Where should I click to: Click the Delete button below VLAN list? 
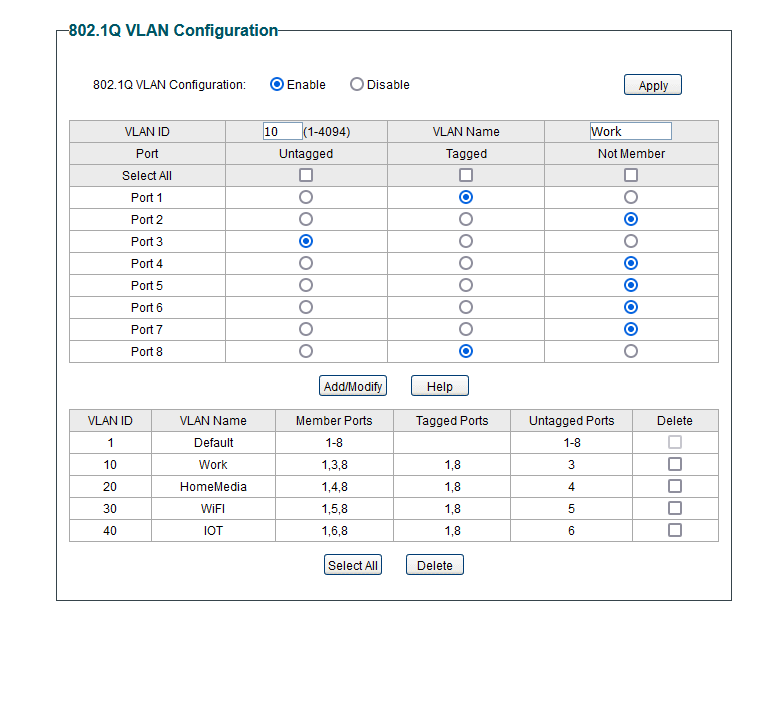tap(435, 565)
